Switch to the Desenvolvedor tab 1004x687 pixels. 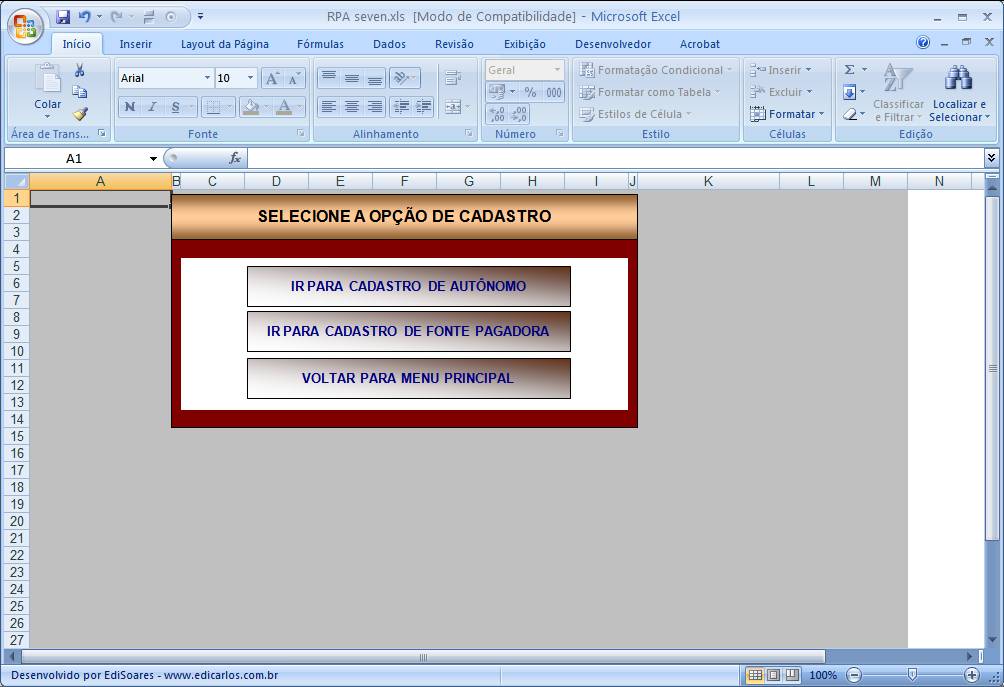point(612,44)
